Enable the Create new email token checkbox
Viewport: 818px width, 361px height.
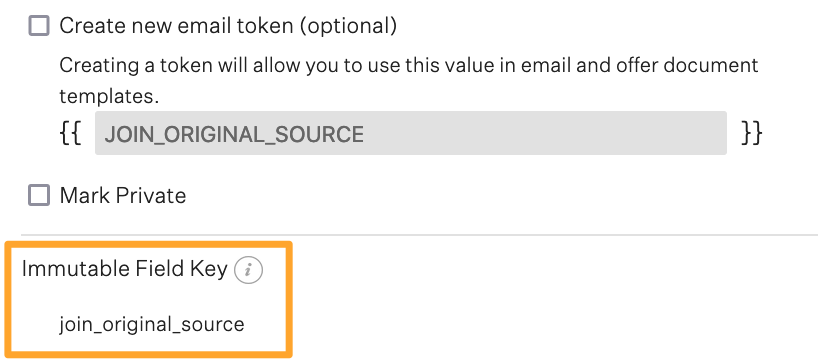39,26
